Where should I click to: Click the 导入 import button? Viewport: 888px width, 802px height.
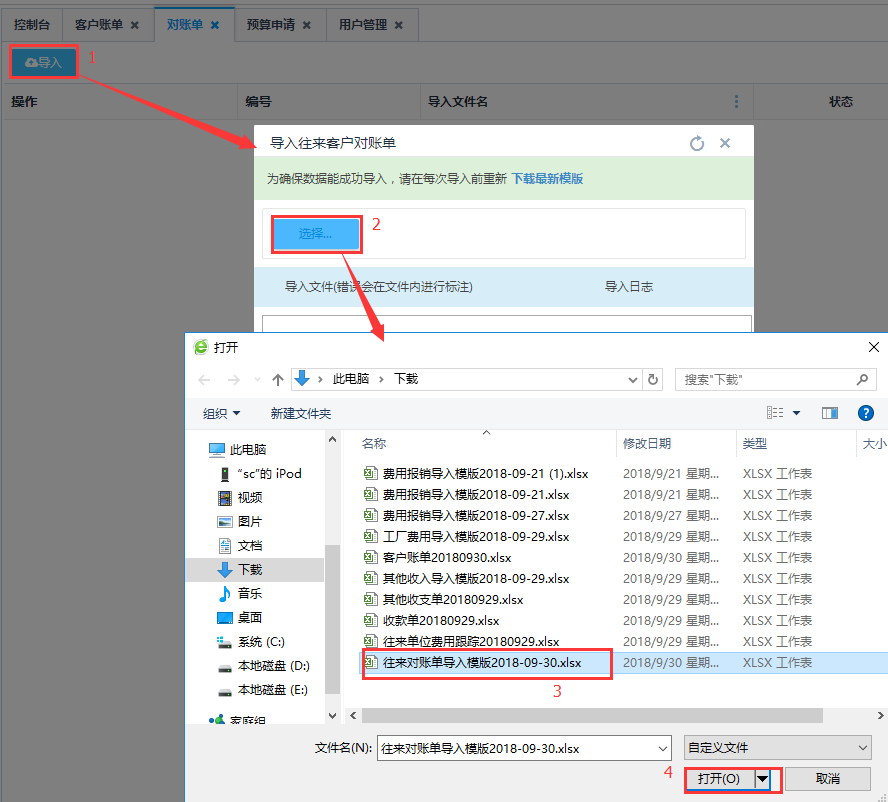pyautogui.click(x=44, y=62)
